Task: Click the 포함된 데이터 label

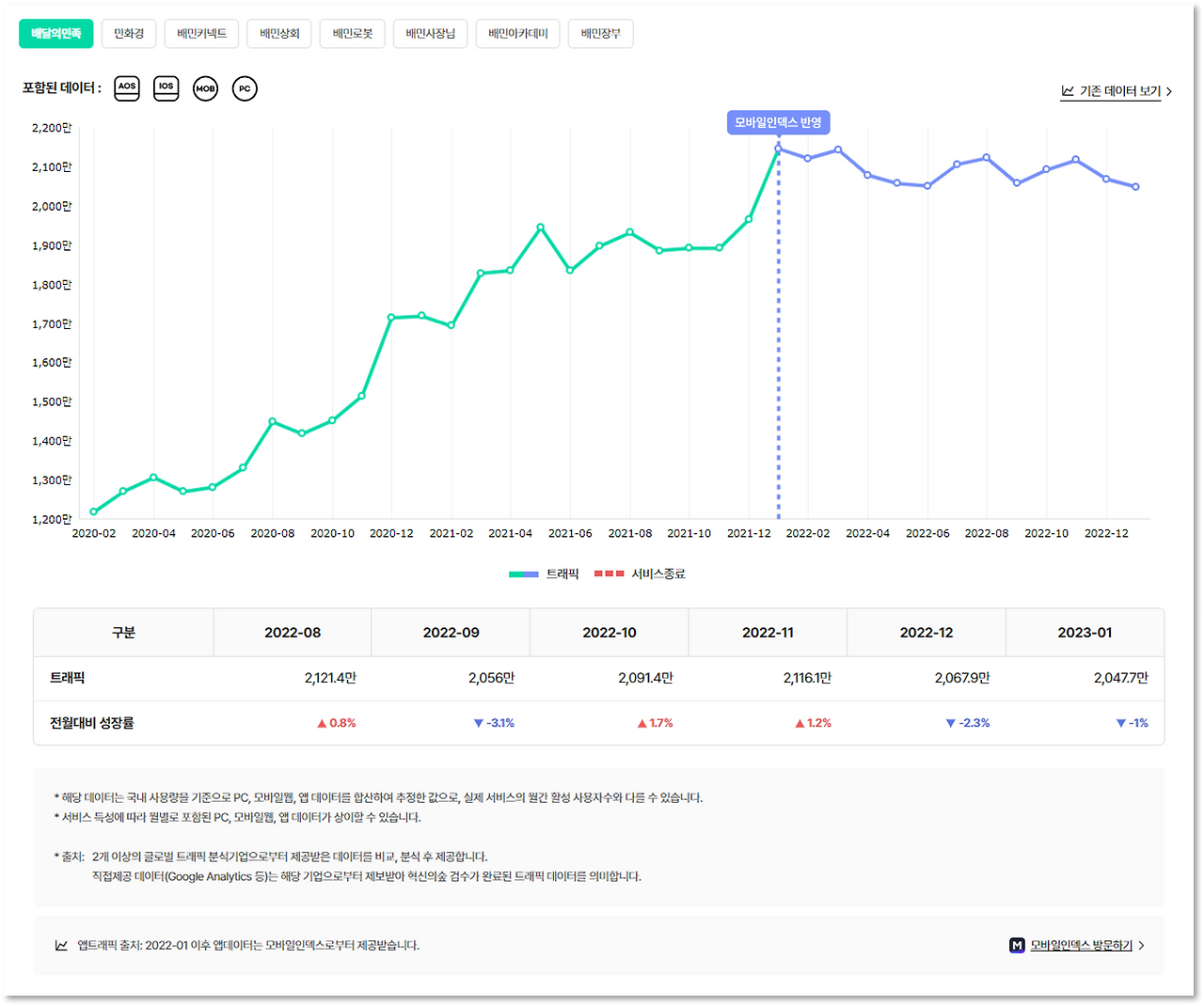Action: click(x=62, y=88)
